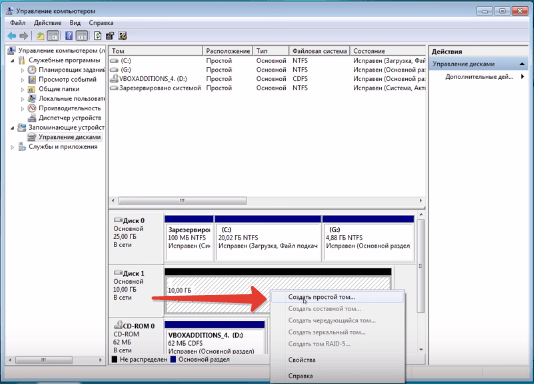Choose Создать простой том… in context menu

[x=337, y=297]
